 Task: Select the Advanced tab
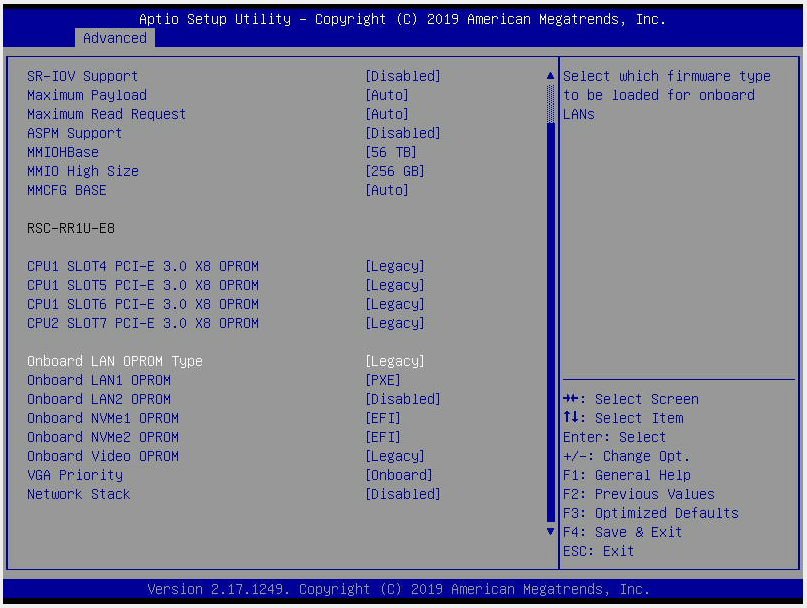pos(114,38)
